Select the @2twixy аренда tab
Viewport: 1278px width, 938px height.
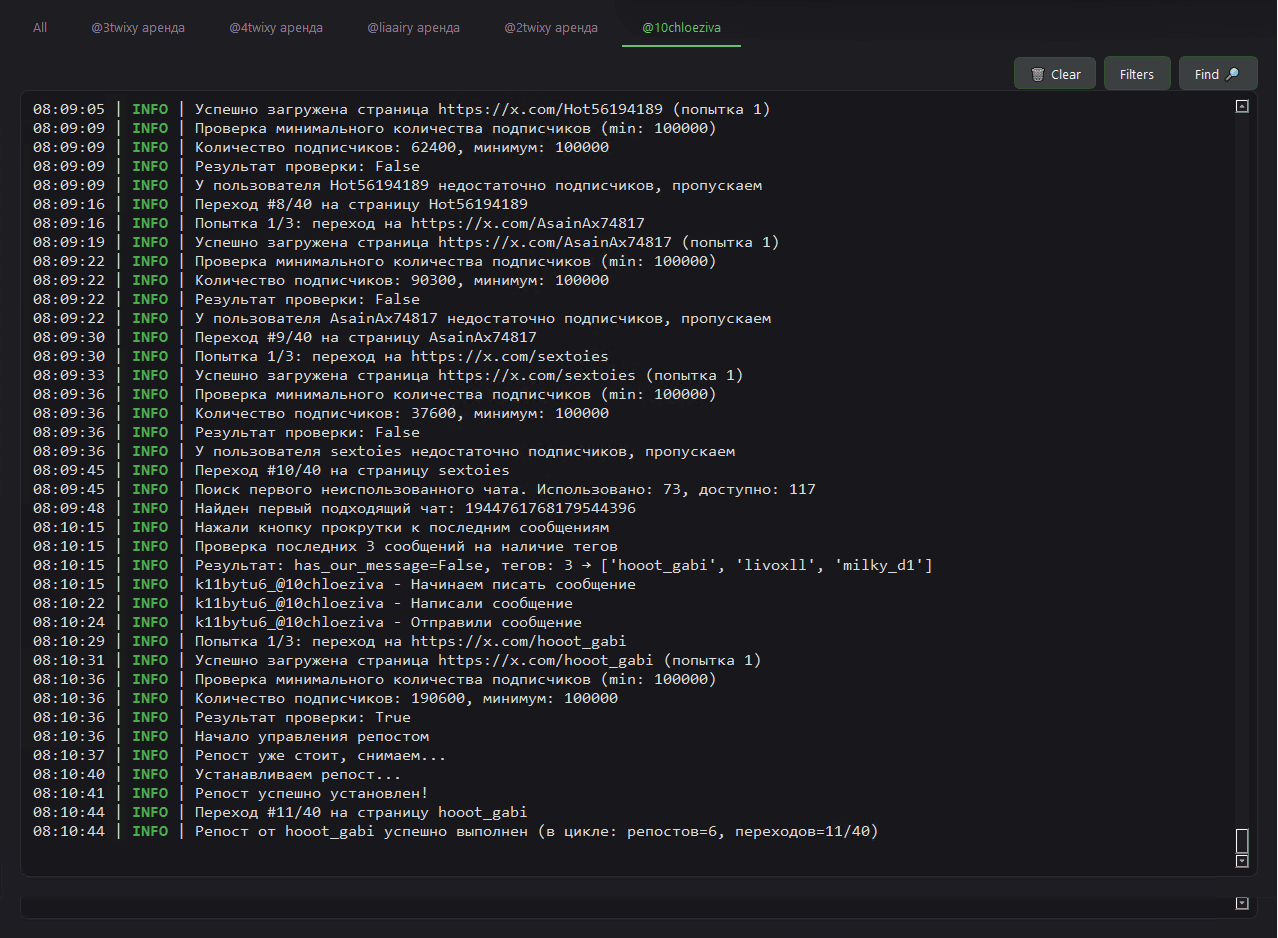pos(551,28)
